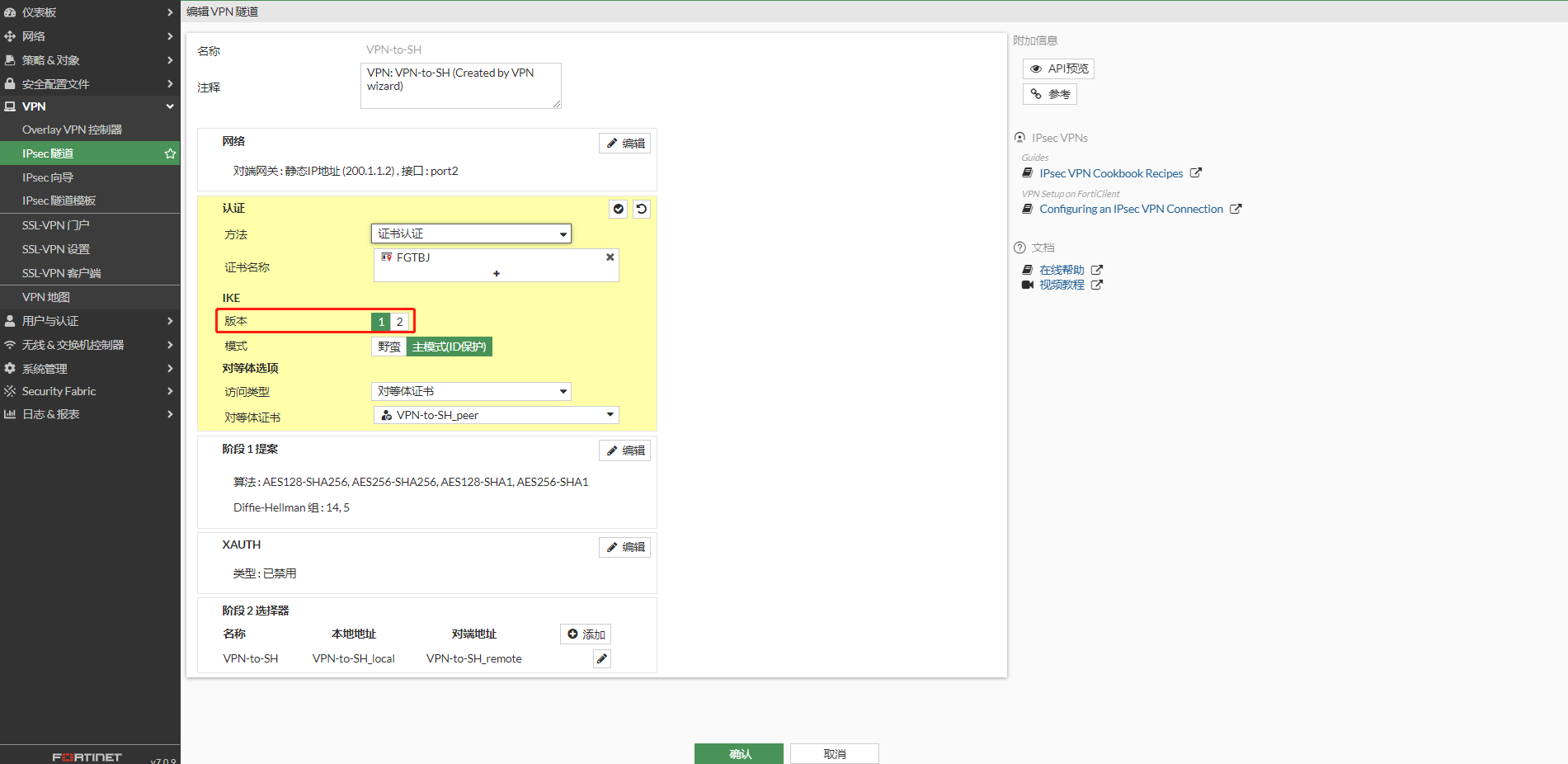Screen dimensions: 1568x764
Task: Expand the 系统管理 menu
Action: pyautogui.click(x=90, y=369)
